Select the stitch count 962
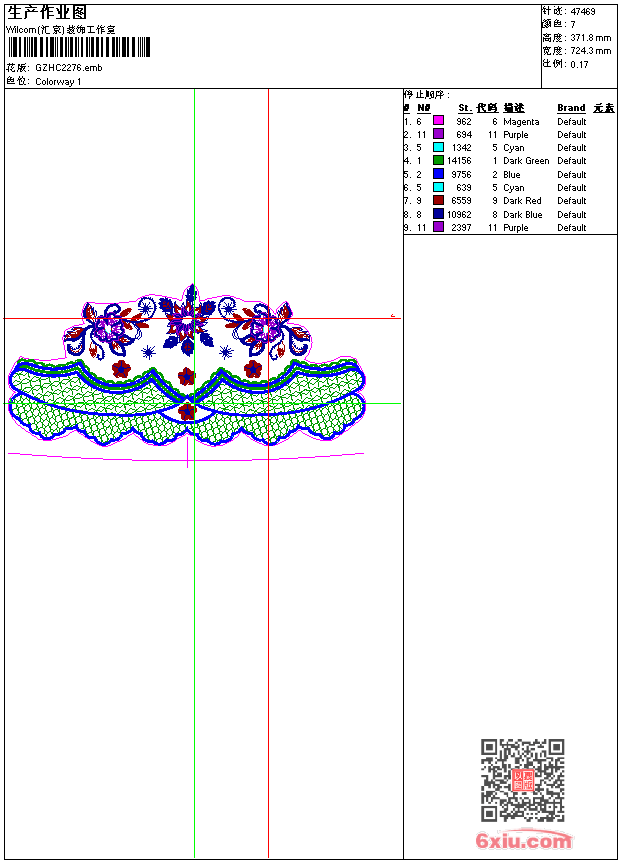The image size is (620, 860). 464,122
